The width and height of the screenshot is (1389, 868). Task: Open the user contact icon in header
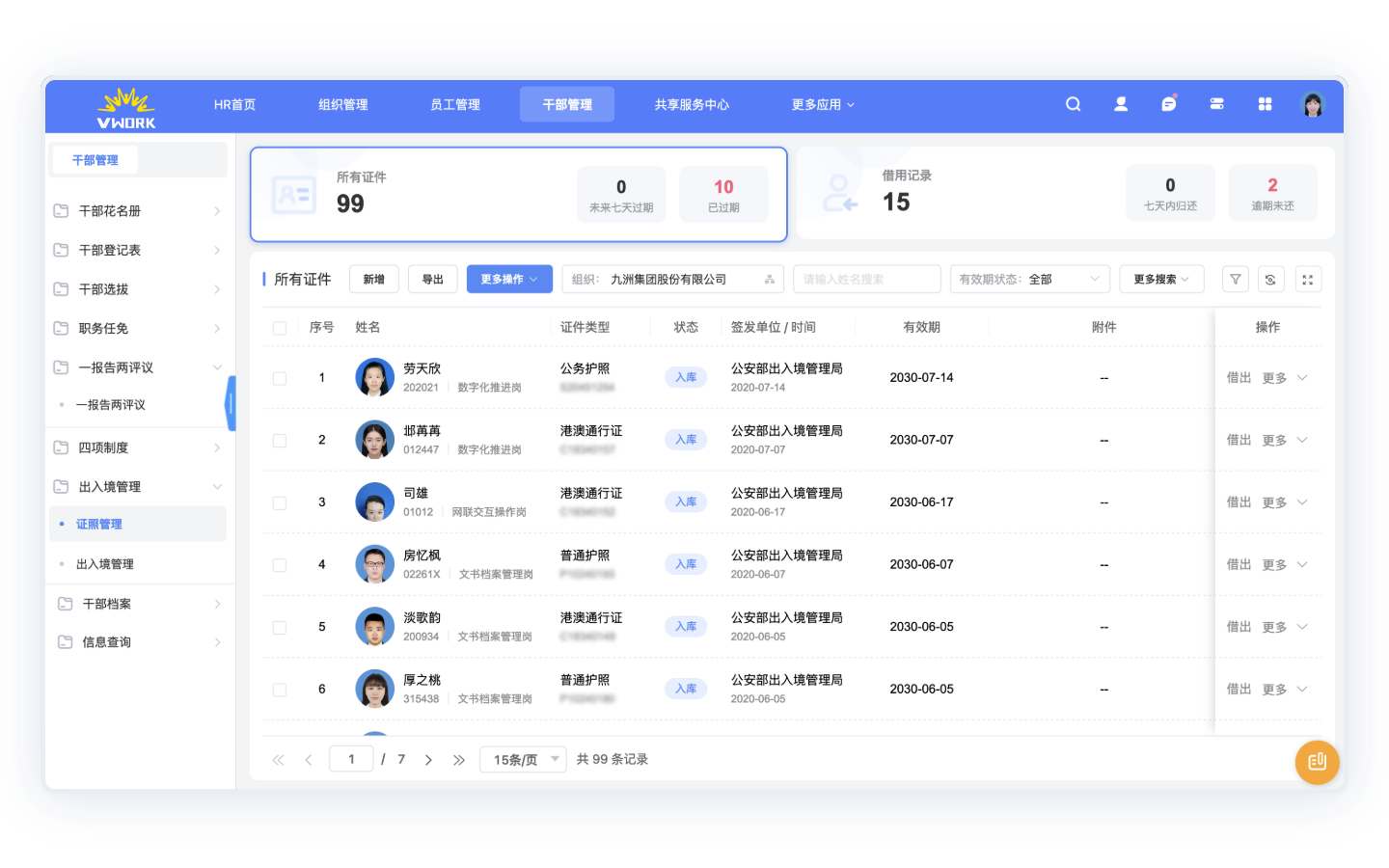pos(1121,104)
